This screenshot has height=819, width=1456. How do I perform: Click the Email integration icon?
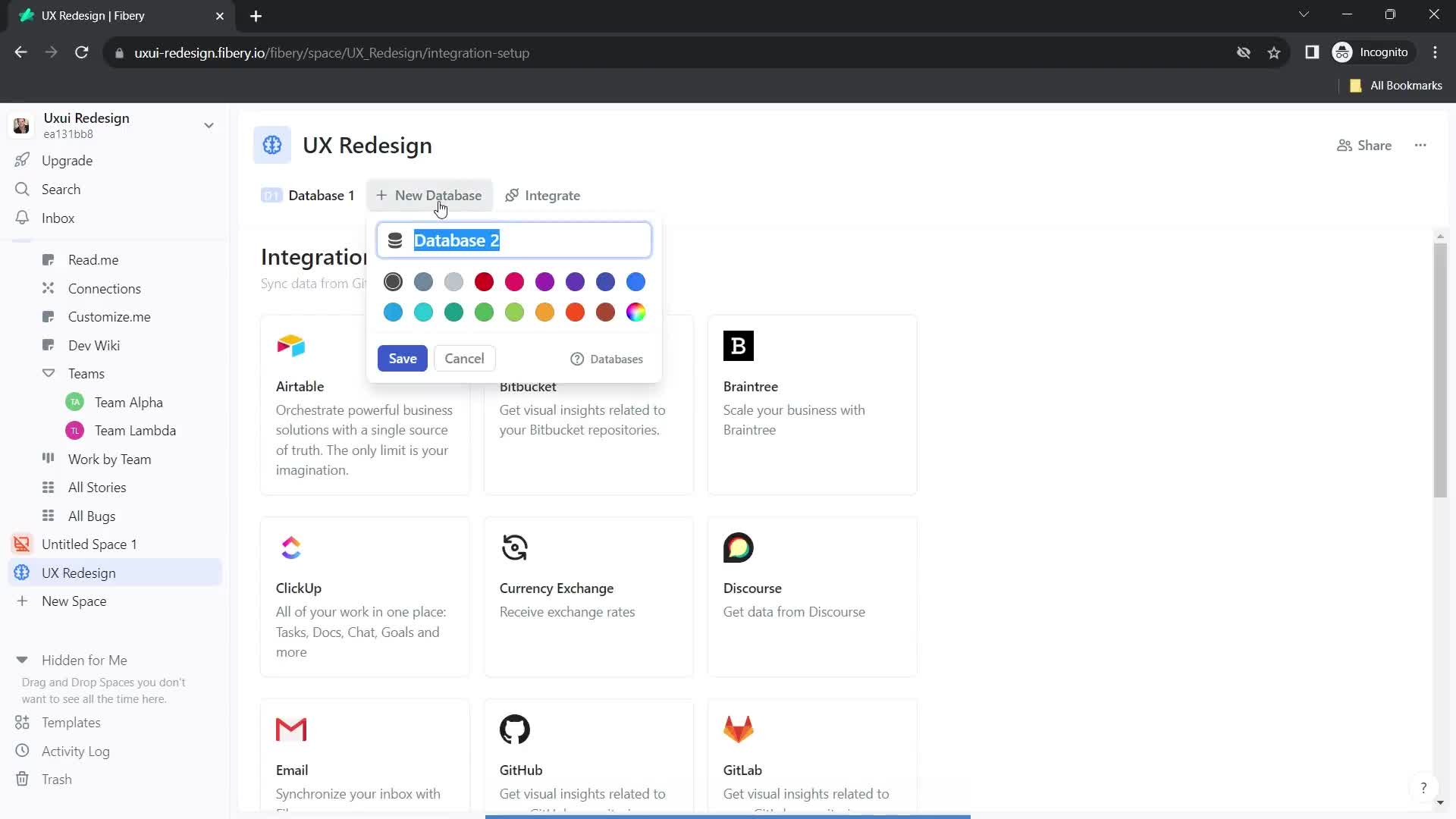tap(291, 729)
